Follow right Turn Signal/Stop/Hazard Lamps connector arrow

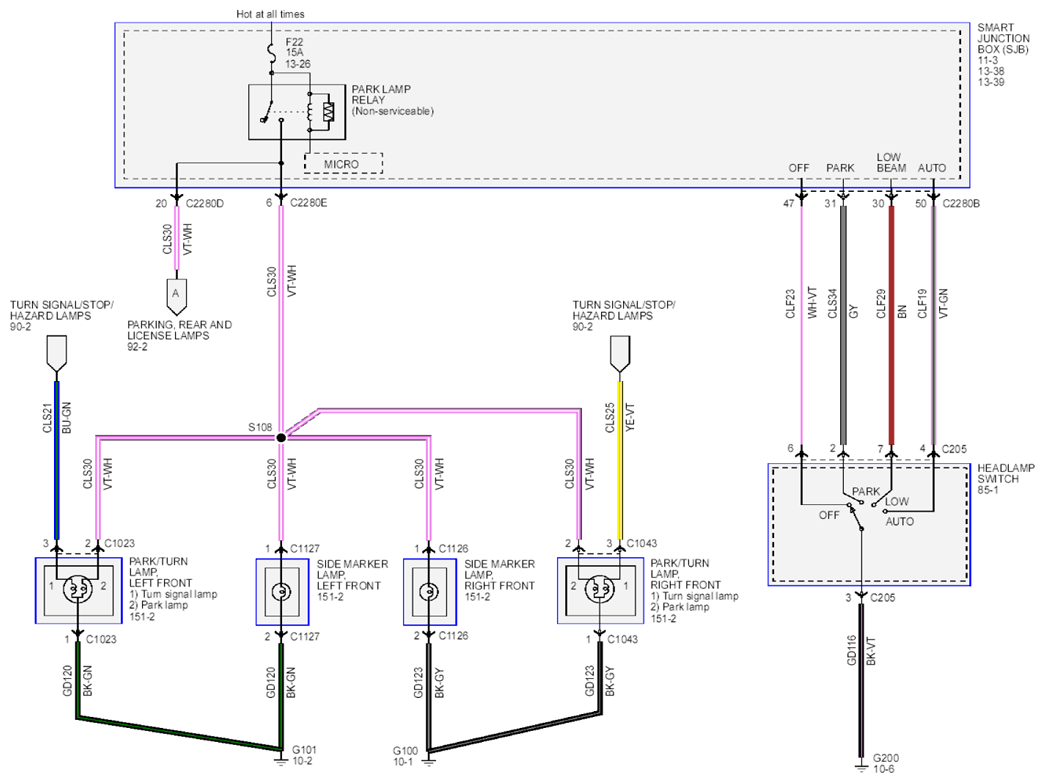620,354
